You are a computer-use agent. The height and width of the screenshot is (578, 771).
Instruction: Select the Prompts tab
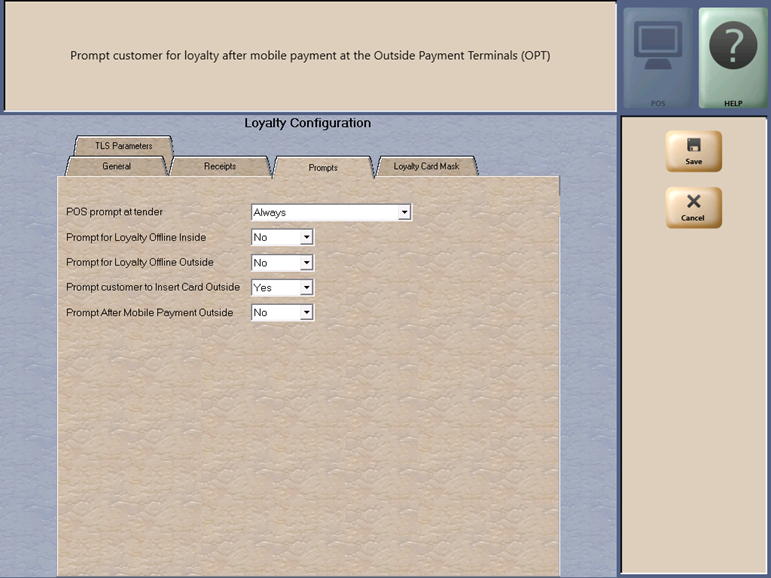(x=322, y=167)
